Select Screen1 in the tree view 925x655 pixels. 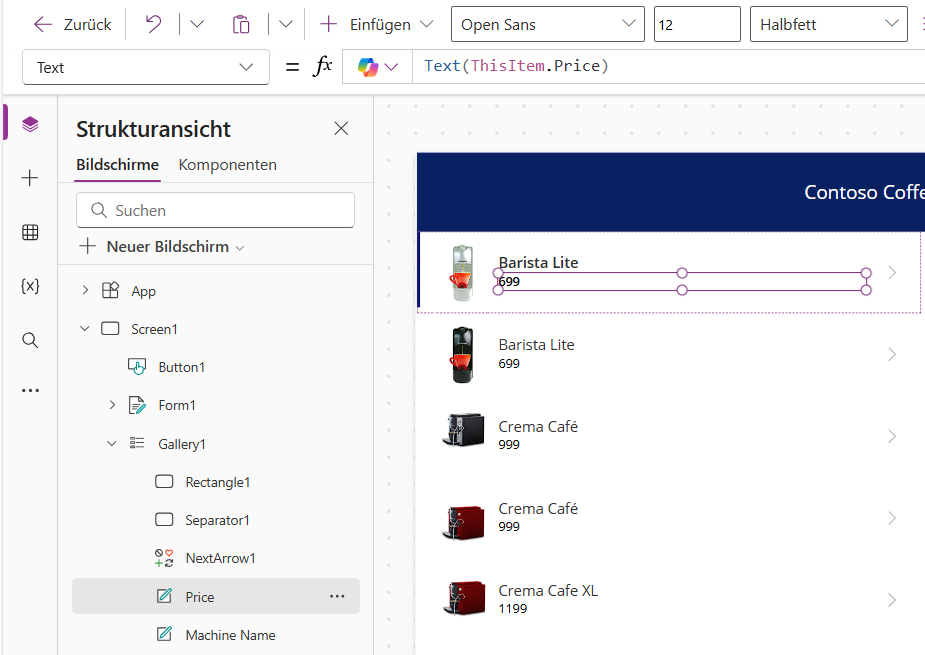click(x=154, y=329)
